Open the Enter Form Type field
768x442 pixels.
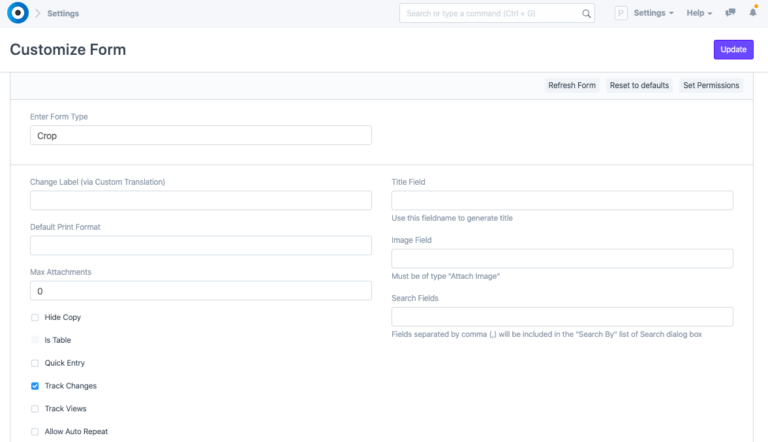201,135
